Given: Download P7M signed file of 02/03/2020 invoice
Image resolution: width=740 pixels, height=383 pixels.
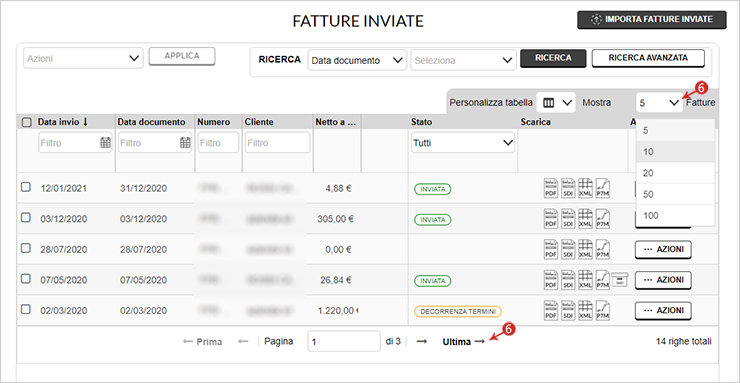Looking at the screenshot, I should tap(603, 311).
